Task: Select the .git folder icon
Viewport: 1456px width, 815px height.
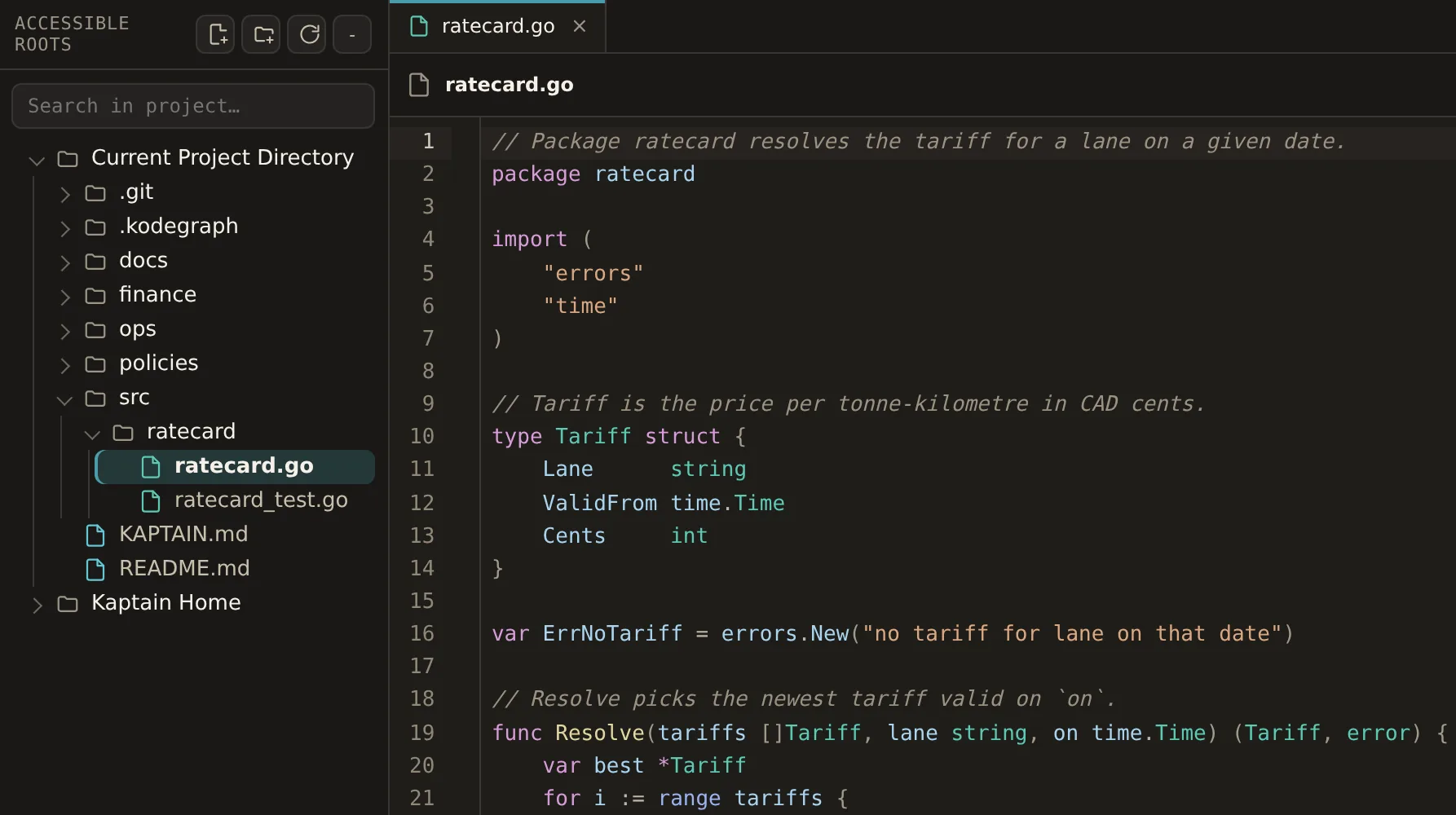Action: point(95,193)
